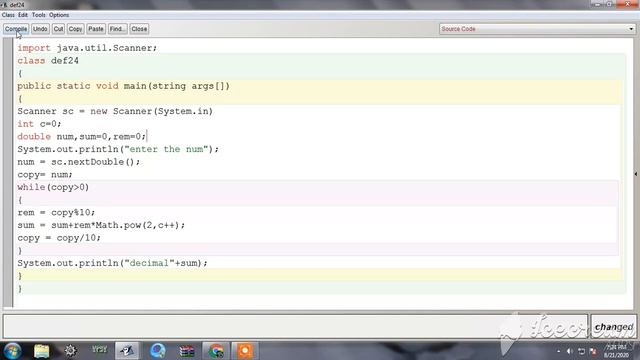Open the WinRAR taskbar icon

click(187, 351)
